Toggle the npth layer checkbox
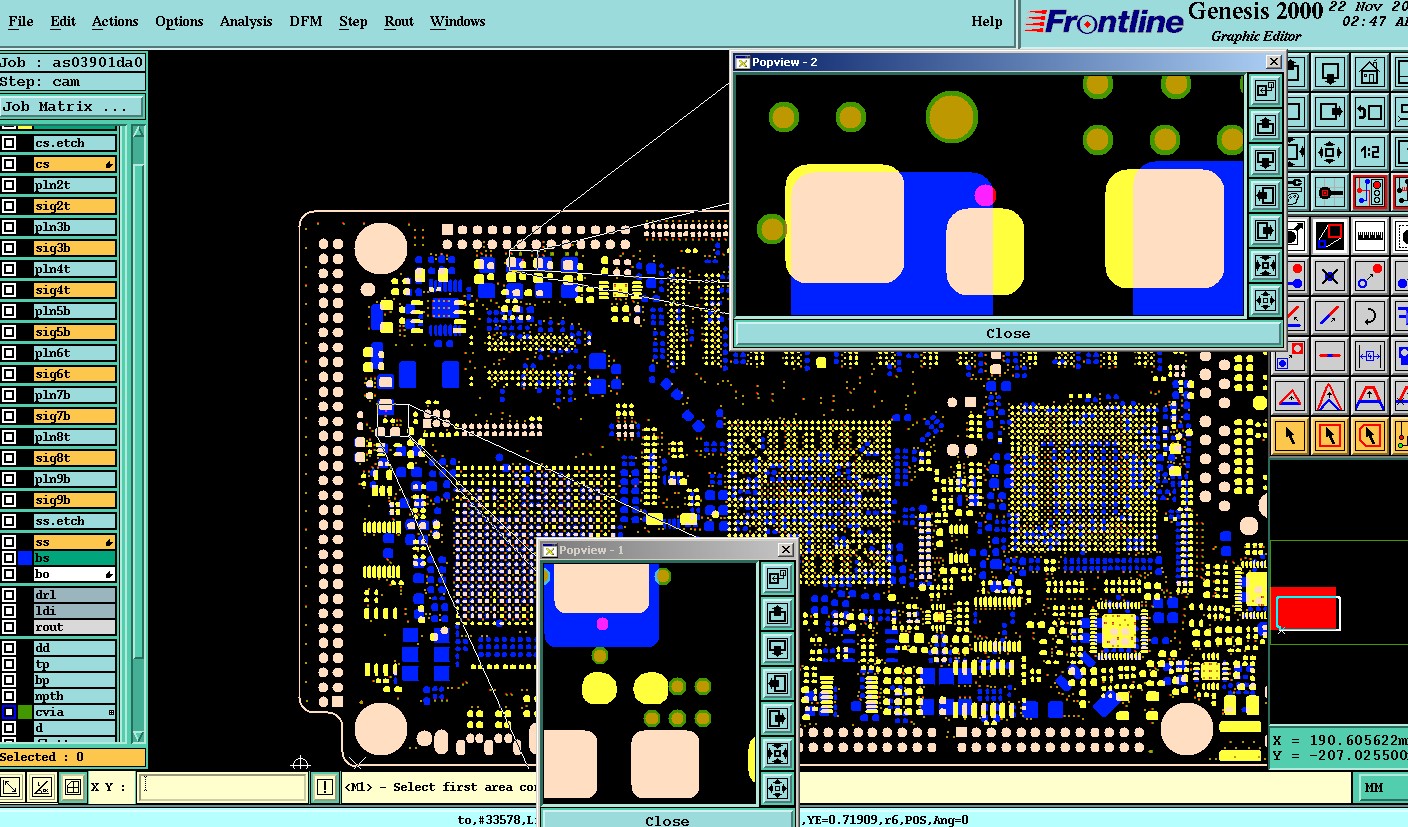Screen dimensions: 1408x827 click(x=9, y=696)
